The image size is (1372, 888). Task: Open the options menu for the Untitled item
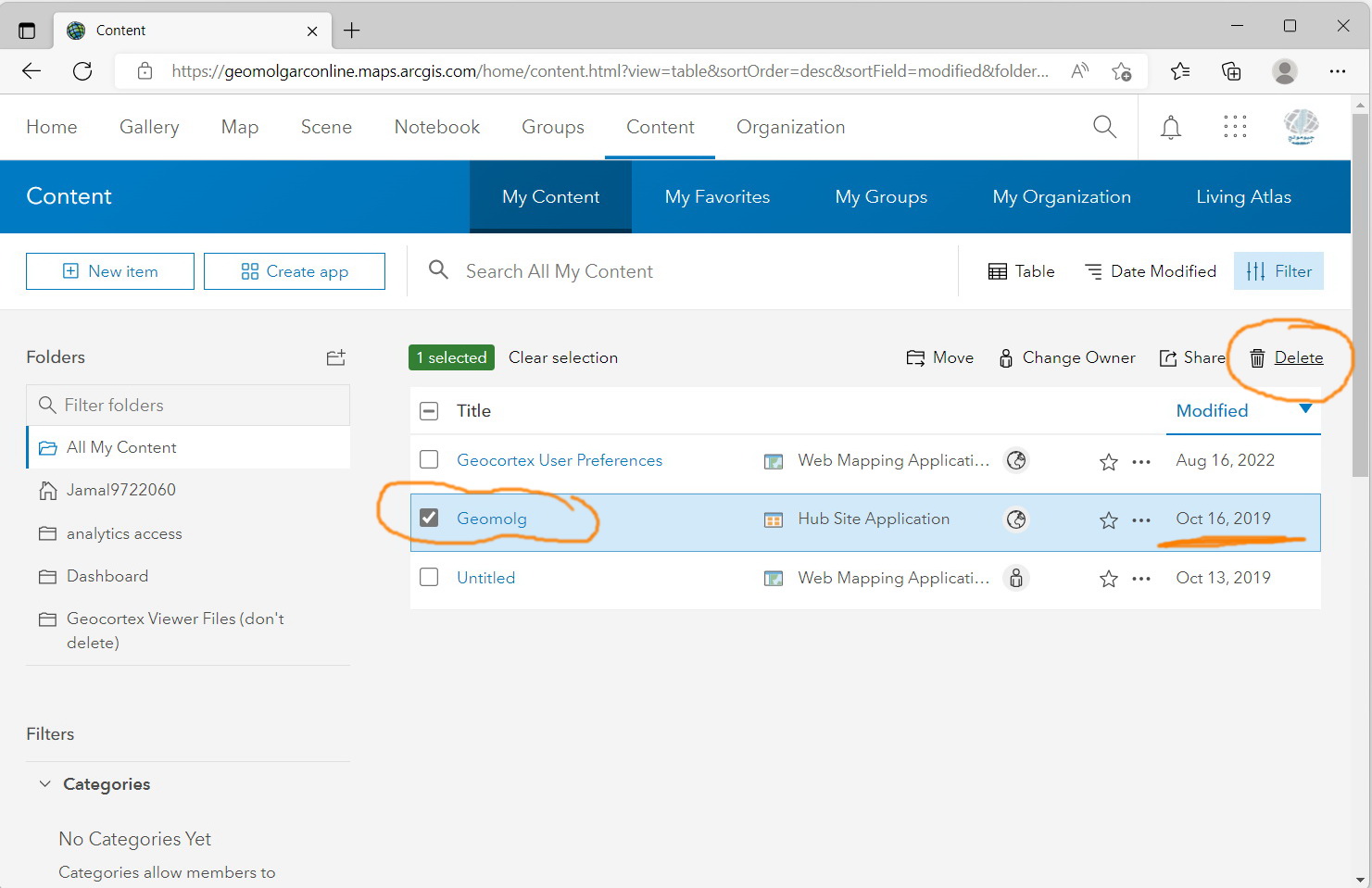[x=1140, y=578]
